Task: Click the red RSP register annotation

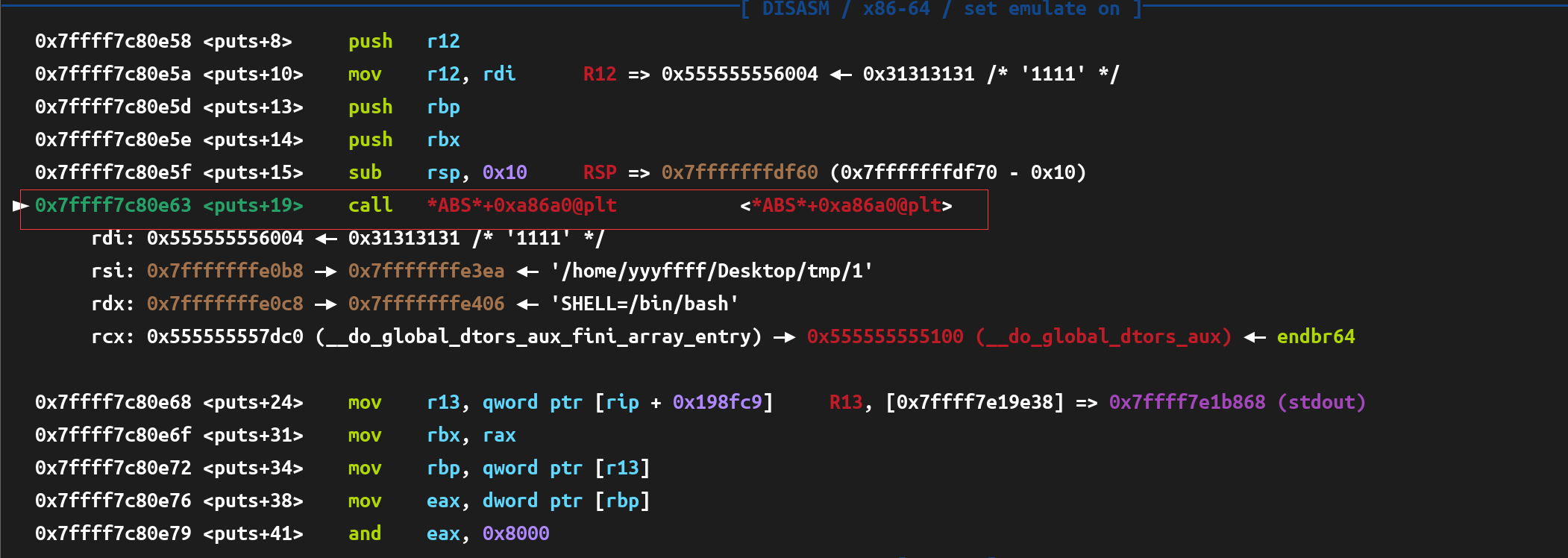Action: pyautogui.click(x=599, y=172)
